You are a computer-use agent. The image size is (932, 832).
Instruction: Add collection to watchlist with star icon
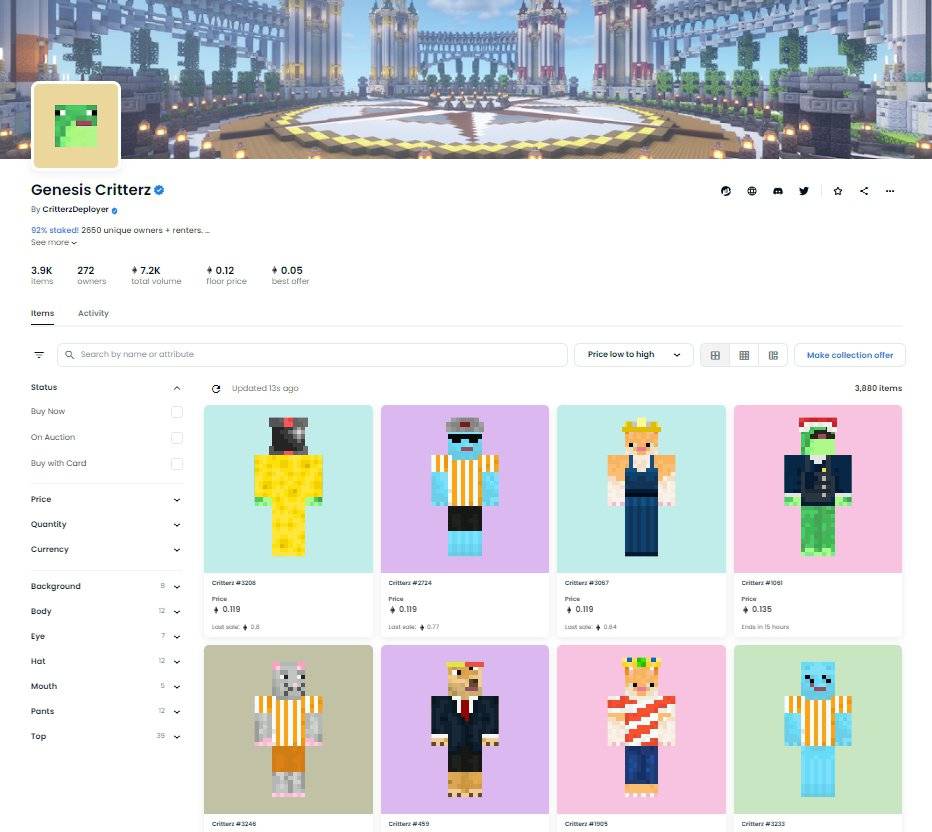(838, 191)
